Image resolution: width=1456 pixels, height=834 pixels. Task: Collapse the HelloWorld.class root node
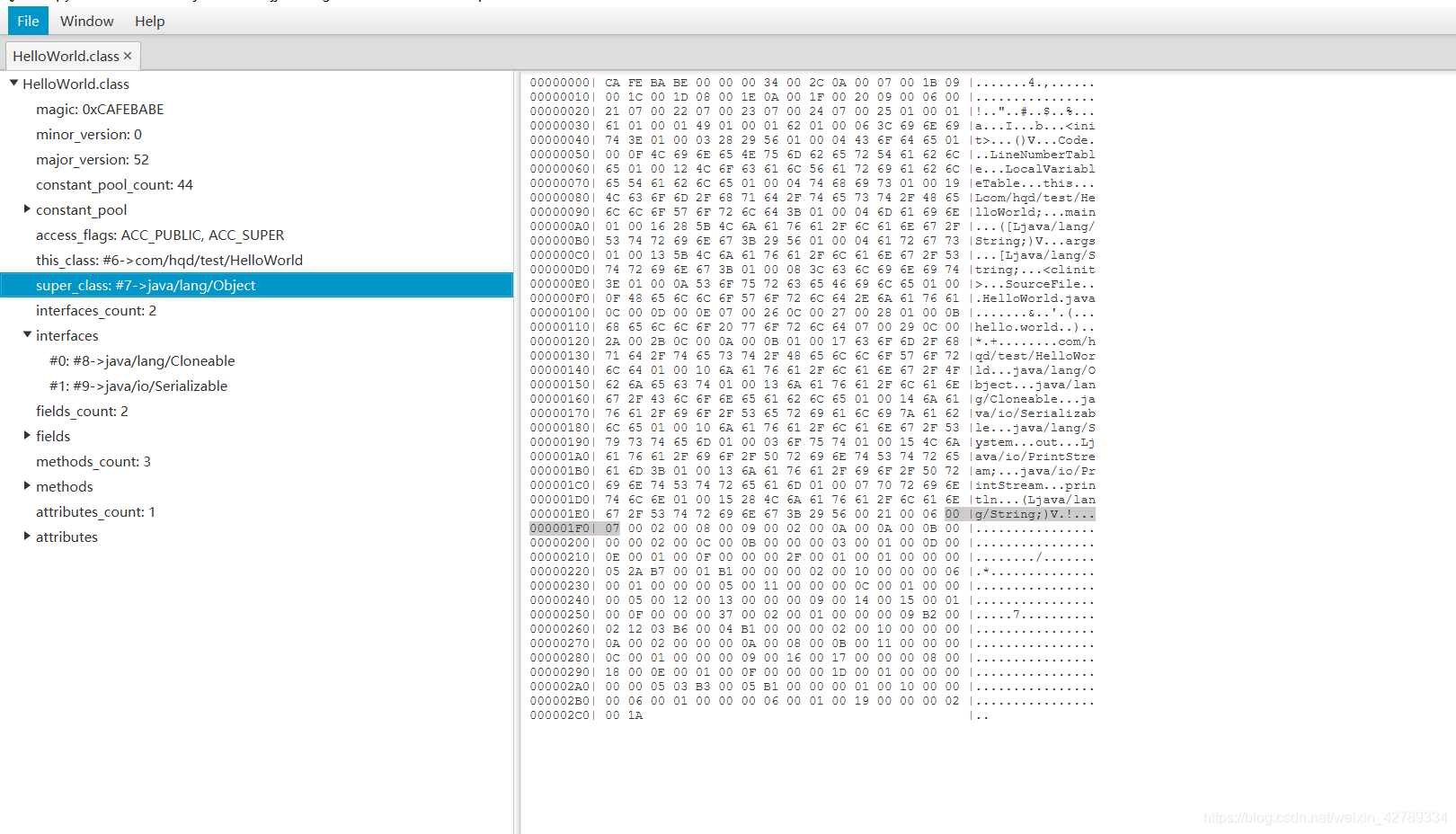tap(13, 83)
